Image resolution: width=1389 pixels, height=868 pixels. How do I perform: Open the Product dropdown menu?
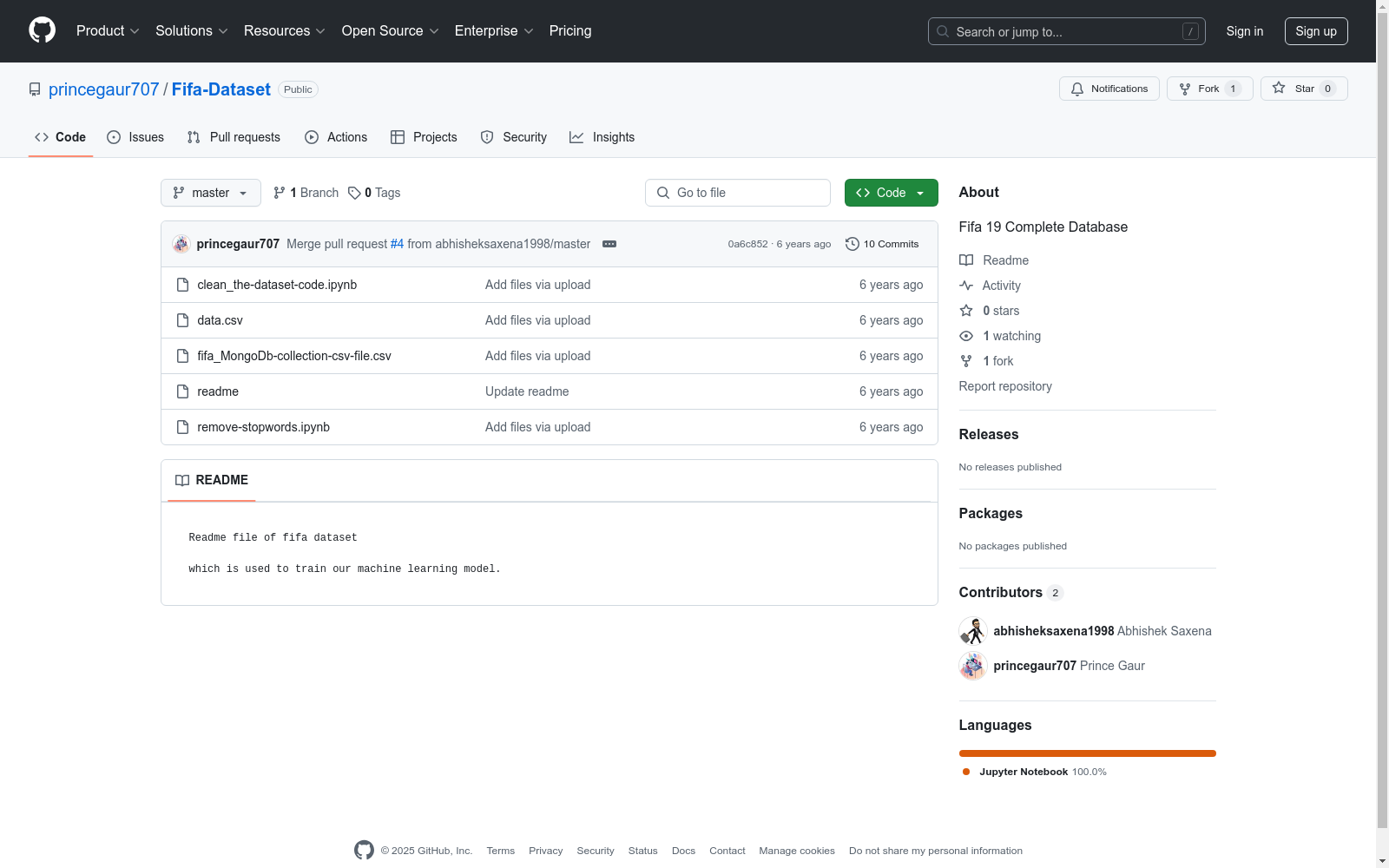pos(108,31)
